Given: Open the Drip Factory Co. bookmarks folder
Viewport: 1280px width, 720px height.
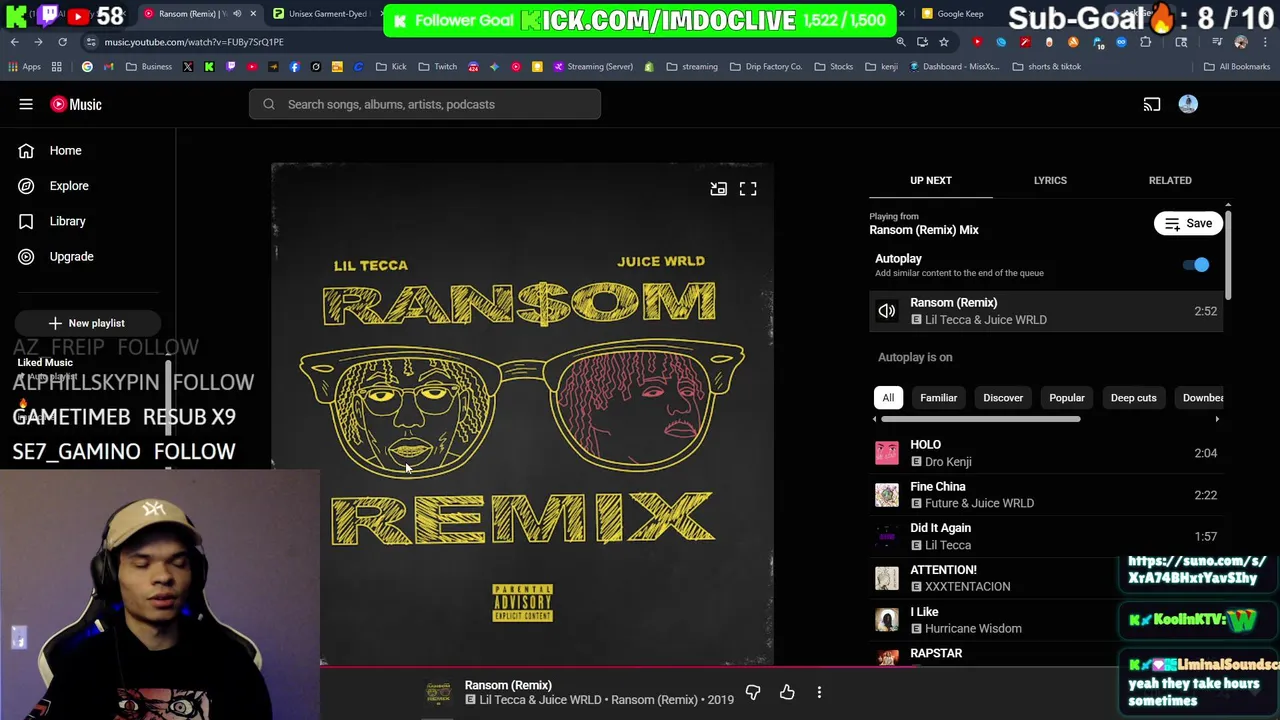Looking at the screenshot, I should pyautogui.click(x=766, y=67).
